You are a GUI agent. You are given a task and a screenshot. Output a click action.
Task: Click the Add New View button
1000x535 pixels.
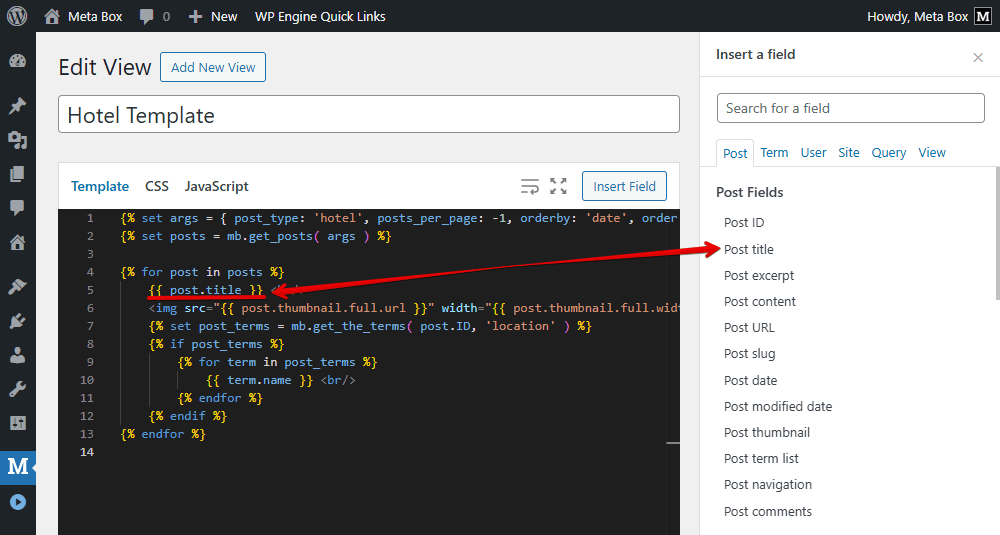pyautogui.click(x=213, y=67)
